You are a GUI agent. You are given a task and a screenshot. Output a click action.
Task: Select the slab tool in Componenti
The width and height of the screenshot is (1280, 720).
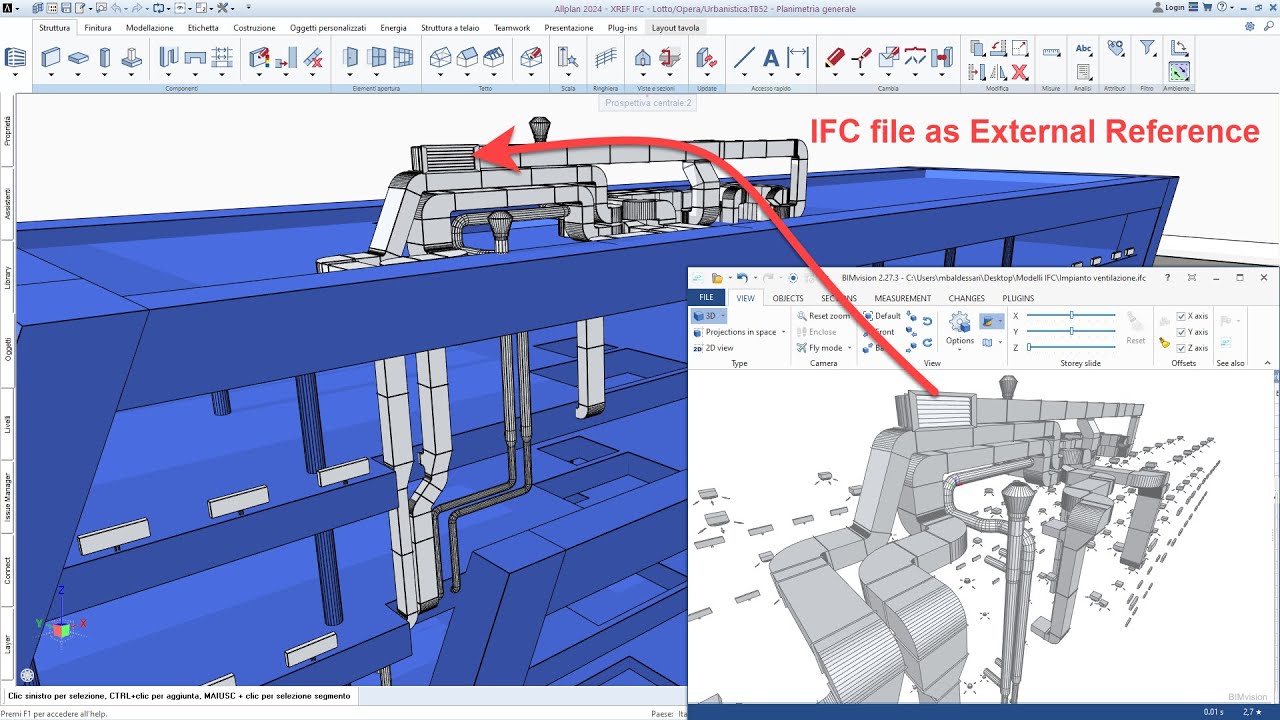79,57
